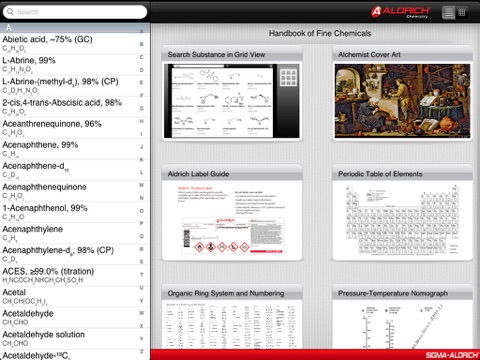Click the Sigma-Aldrich footer logo
This screenshot has width=480, height=360.
point(451,355)
